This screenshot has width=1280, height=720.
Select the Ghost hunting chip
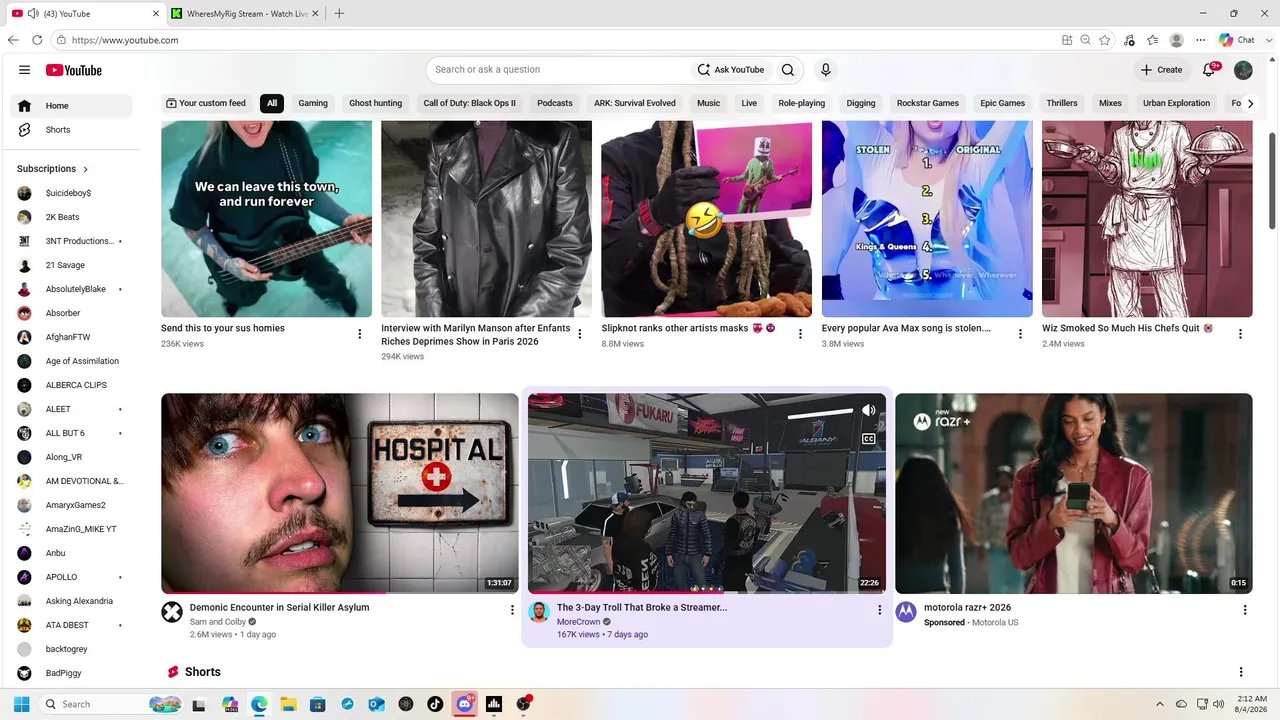[375, 103]
